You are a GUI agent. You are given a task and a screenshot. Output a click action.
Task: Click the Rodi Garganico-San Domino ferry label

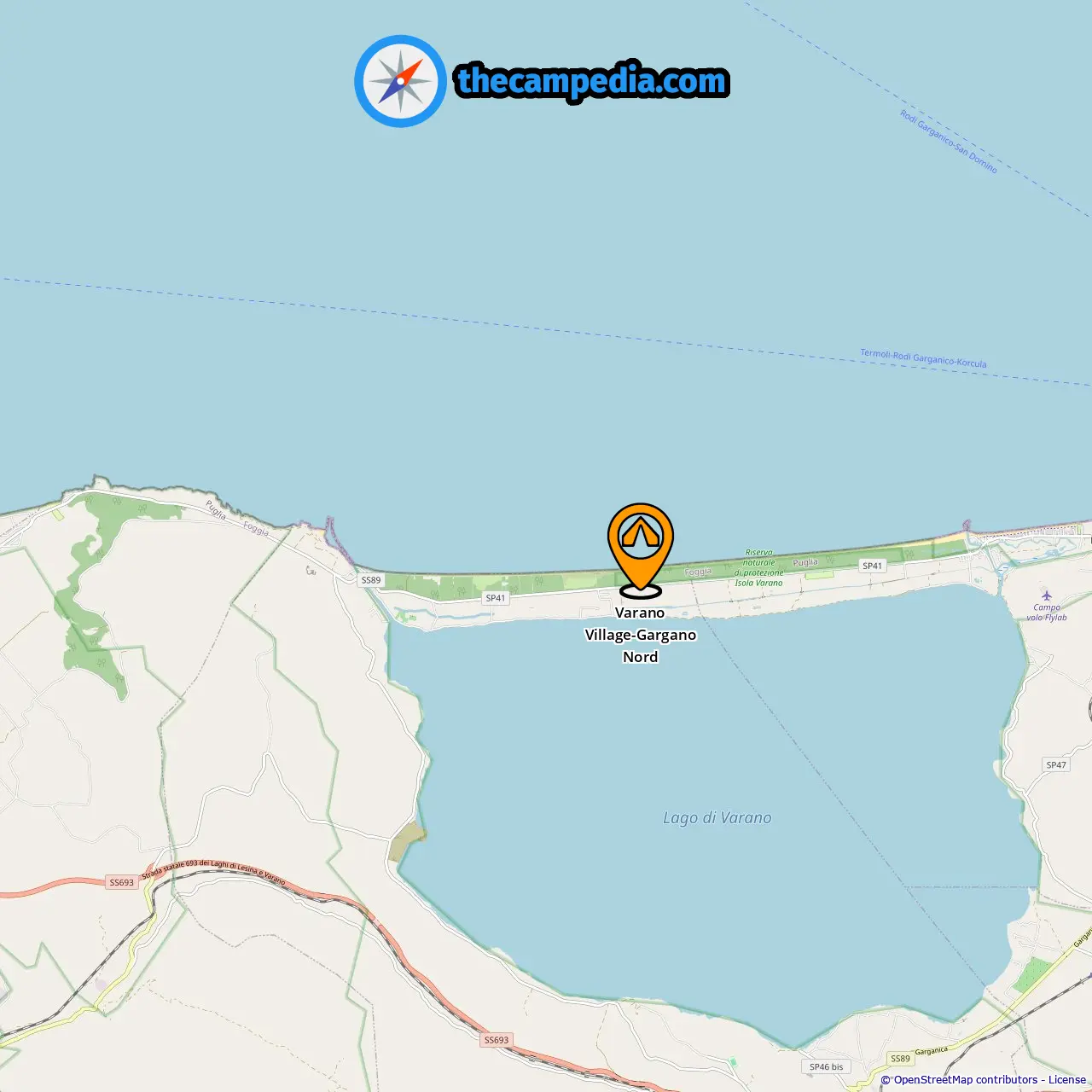point(949,141)
